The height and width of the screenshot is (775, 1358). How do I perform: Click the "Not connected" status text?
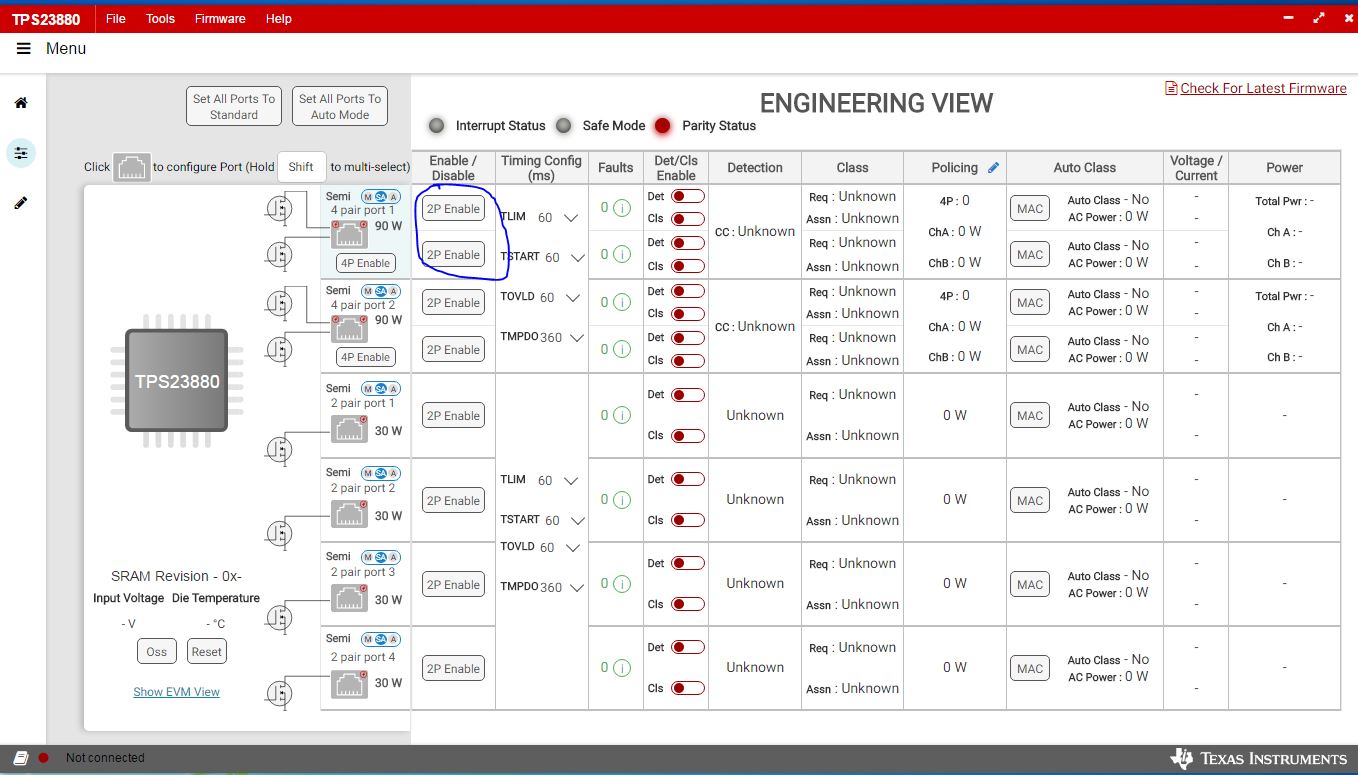tap(105, 758)
